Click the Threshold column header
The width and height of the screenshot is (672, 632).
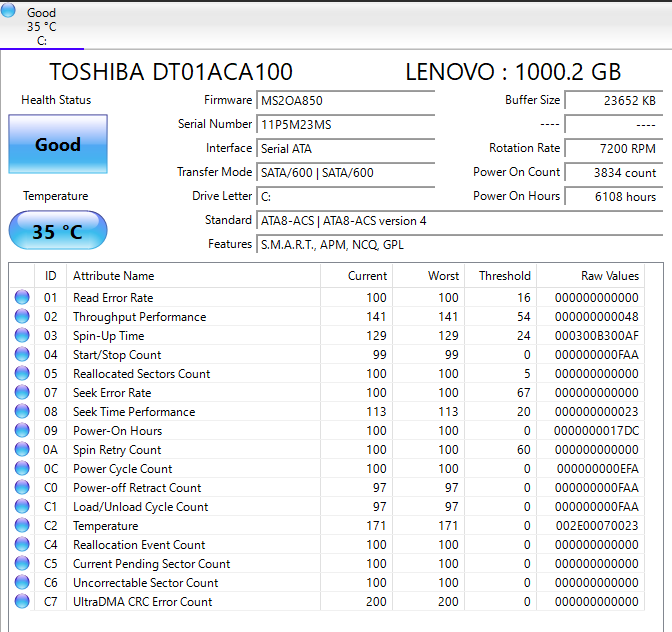click(x=501, y=276)
